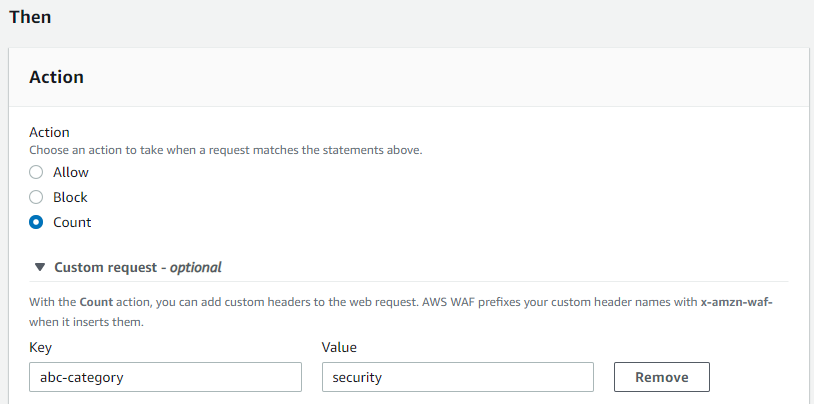This screenshot has height=404, width=814.
Task: Click the Value field containing security
Action: [457, 377]
